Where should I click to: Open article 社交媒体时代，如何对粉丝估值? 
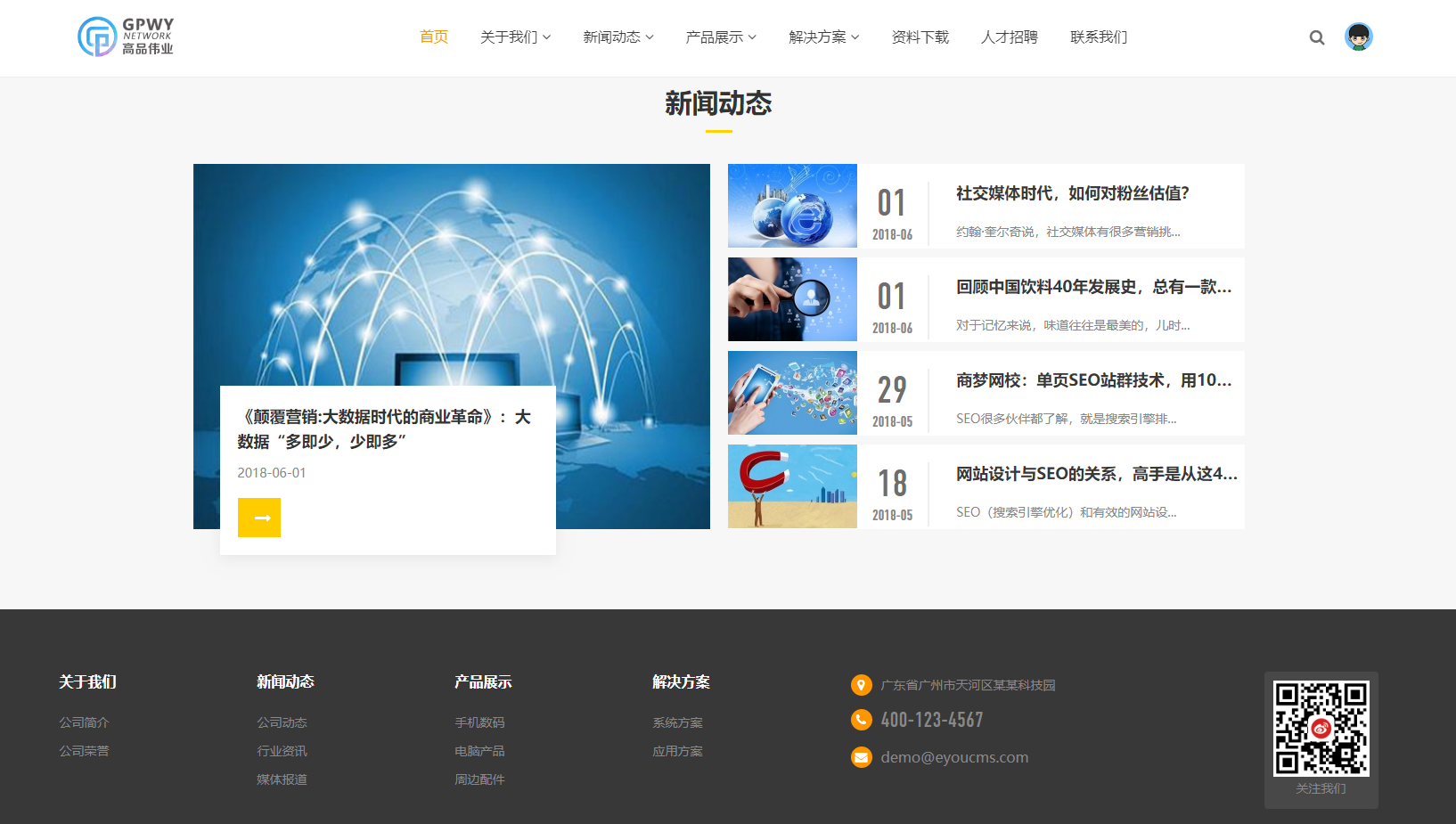(1072, 193)
